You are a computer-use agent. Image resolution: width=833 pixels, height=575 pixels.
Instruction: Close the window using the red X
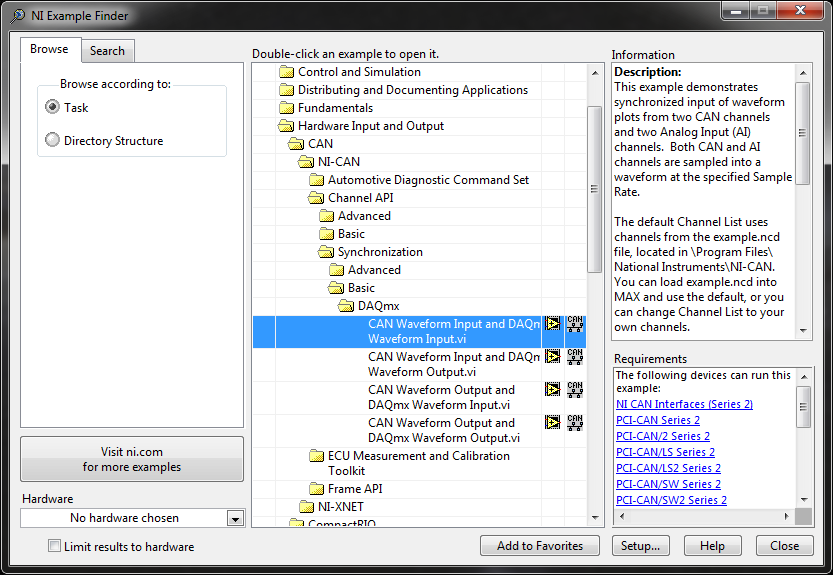801,11
